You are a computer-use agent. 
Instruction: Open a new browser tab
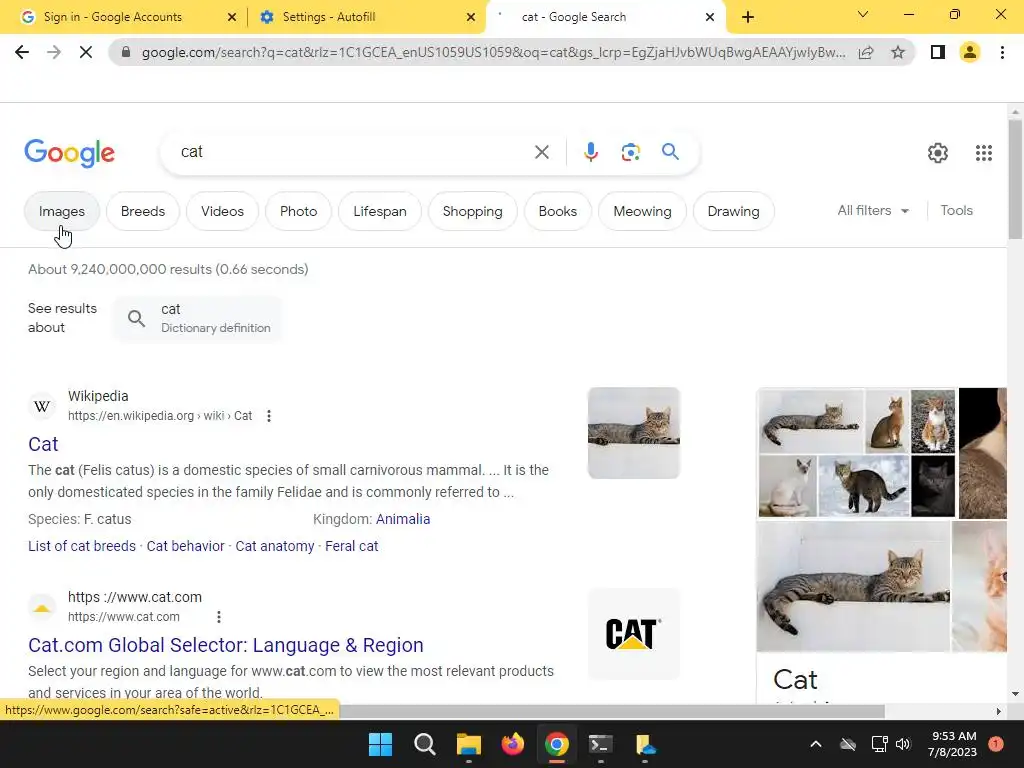[x=748, y=17]
